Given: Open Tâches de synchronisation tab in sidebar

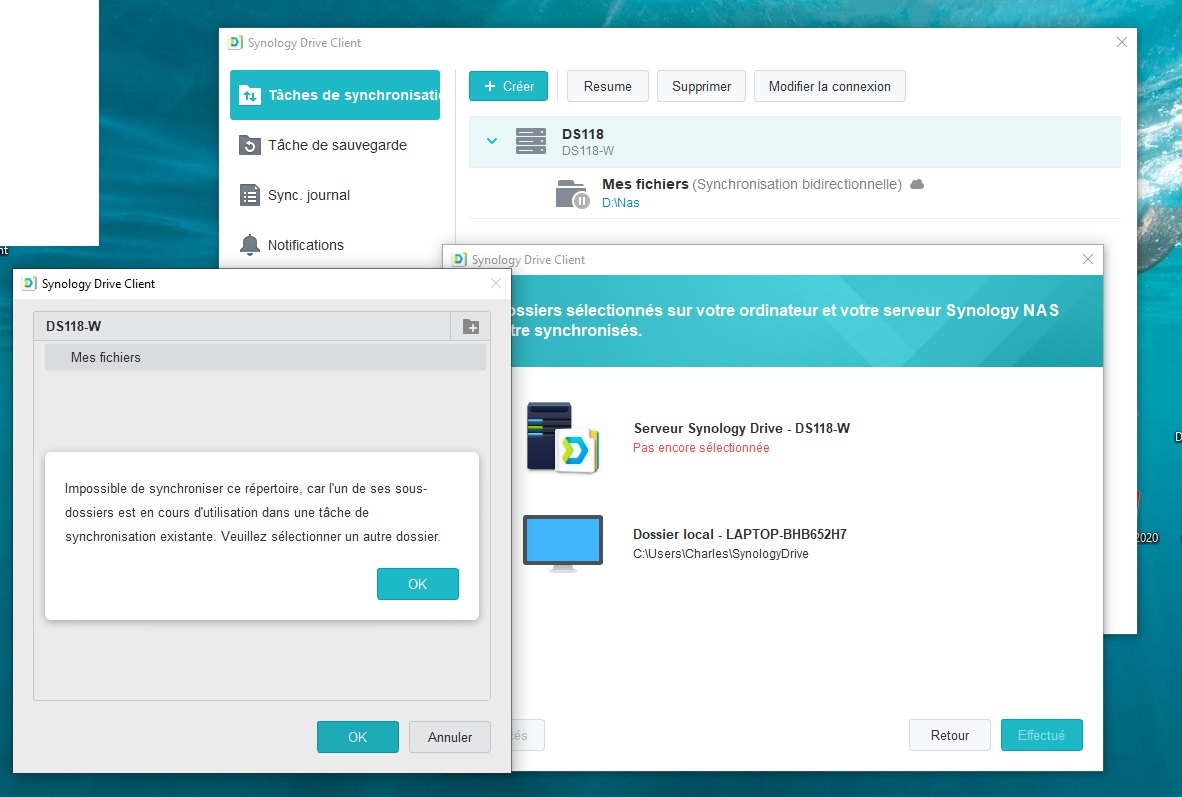Looking at the screenshot, I should [335, 95].
